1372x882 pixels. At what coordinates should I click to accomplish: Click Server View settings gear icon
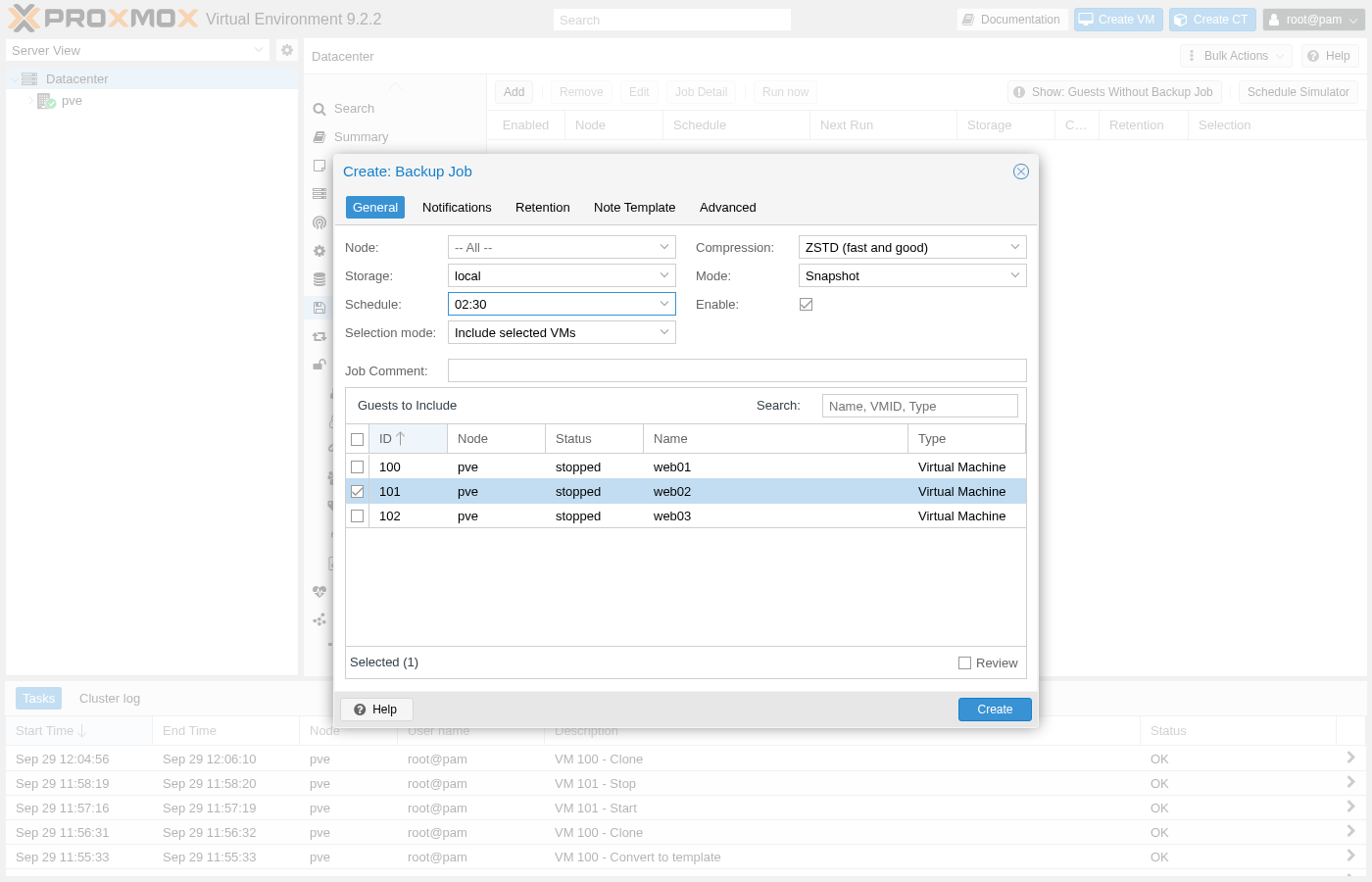tap(287, 50)
